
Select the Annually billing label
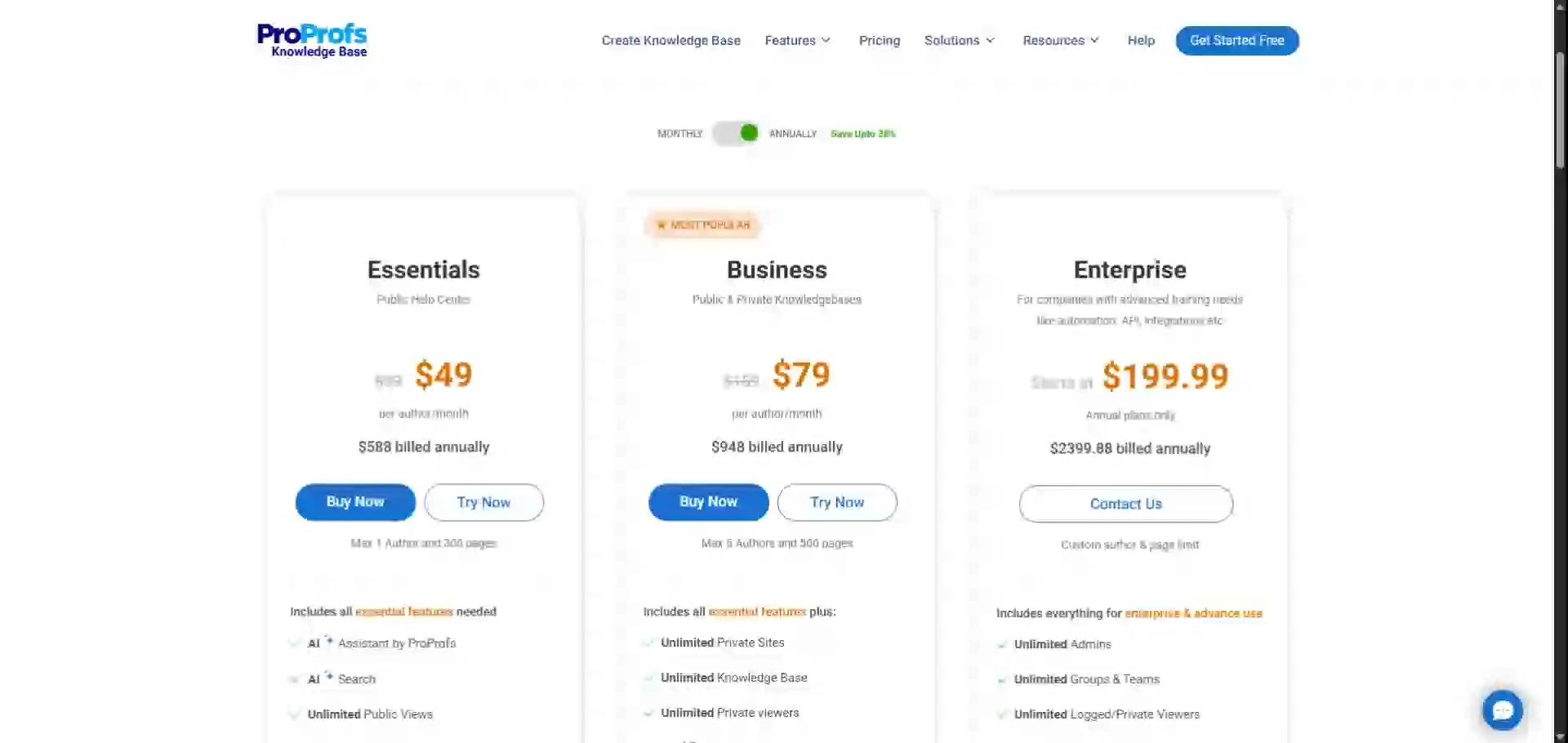coord(792,134)
